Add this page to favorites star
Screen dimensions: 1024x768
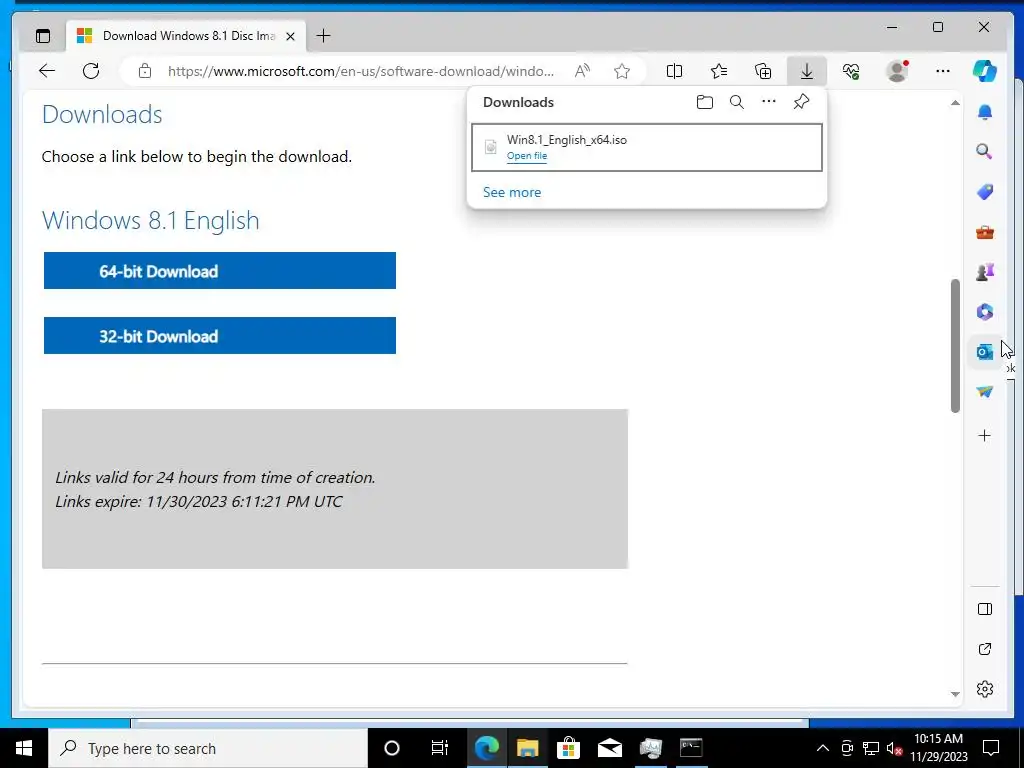622,71
